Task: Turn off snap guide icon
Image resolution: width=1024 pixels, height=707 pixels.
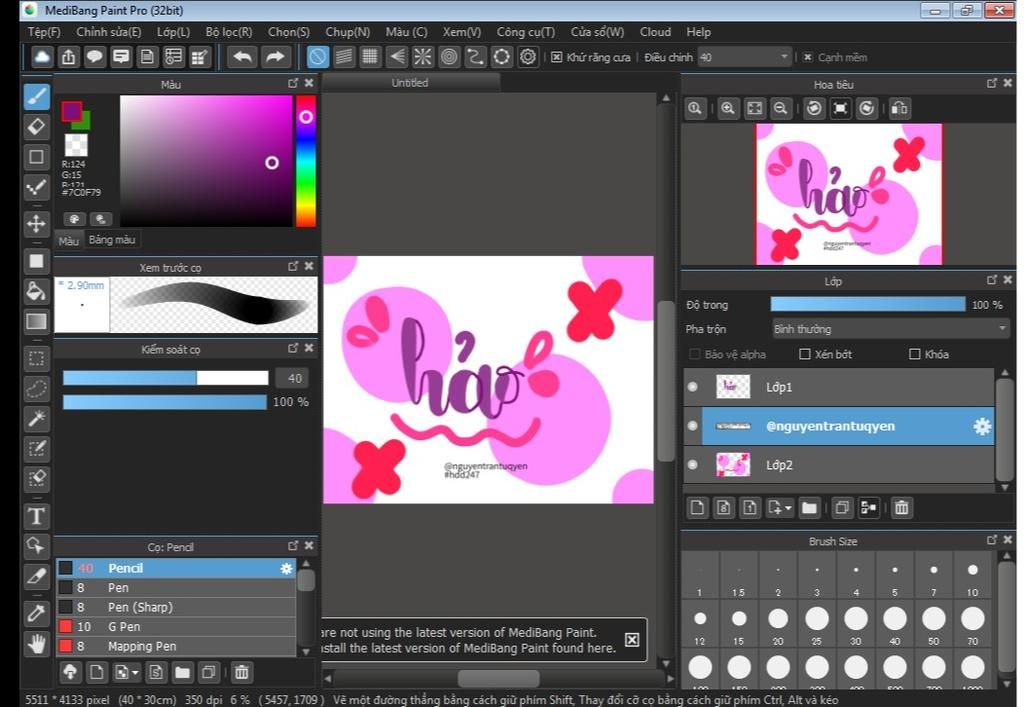Action: pos(317,57)
